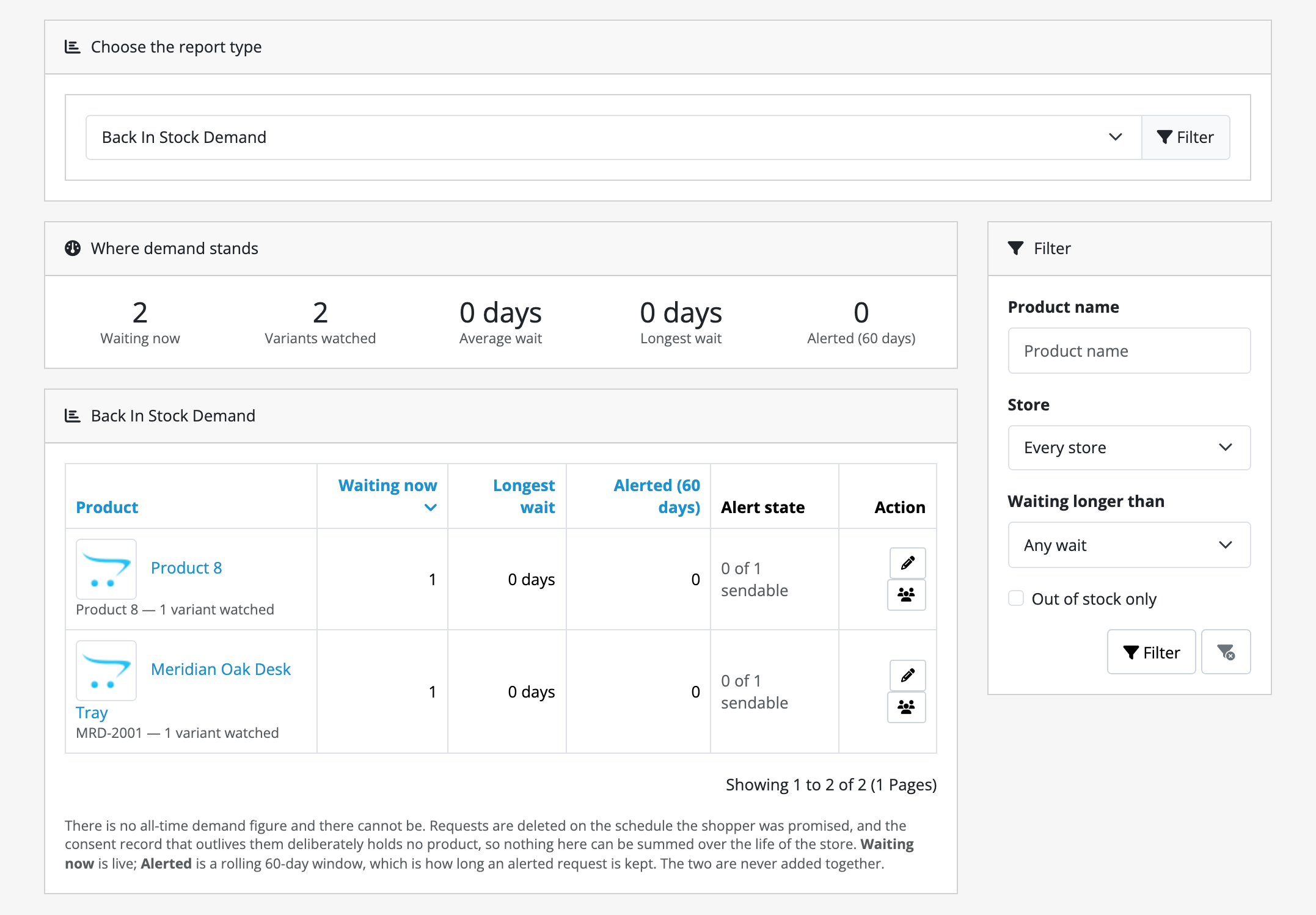Click the 'Waiting now' summary stat label
The width and height of the screenshot is (1316, 915).
tap(140, 338)
